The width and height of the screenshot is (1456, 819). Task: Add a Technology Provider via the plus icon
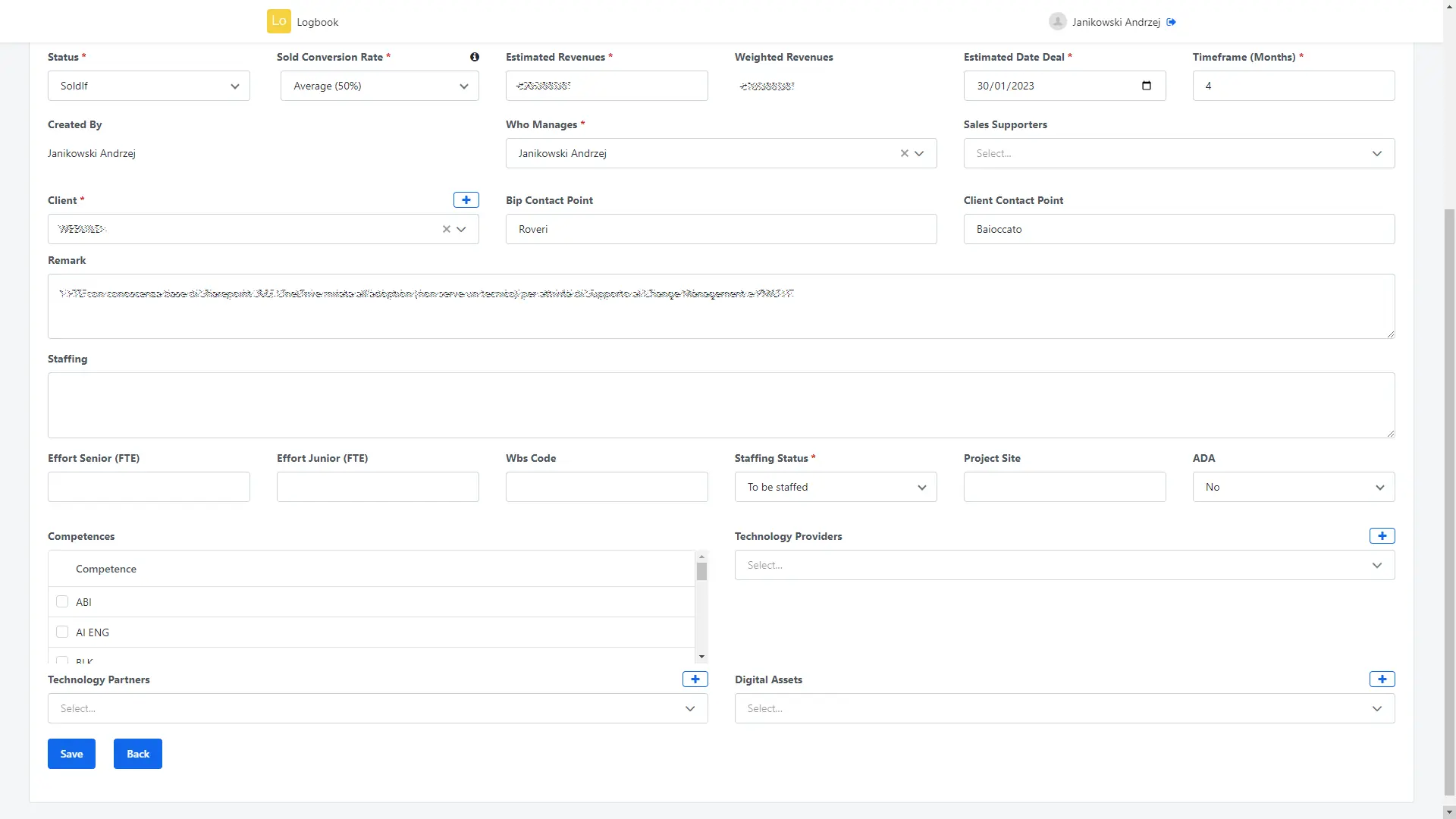coord(1382,535)
